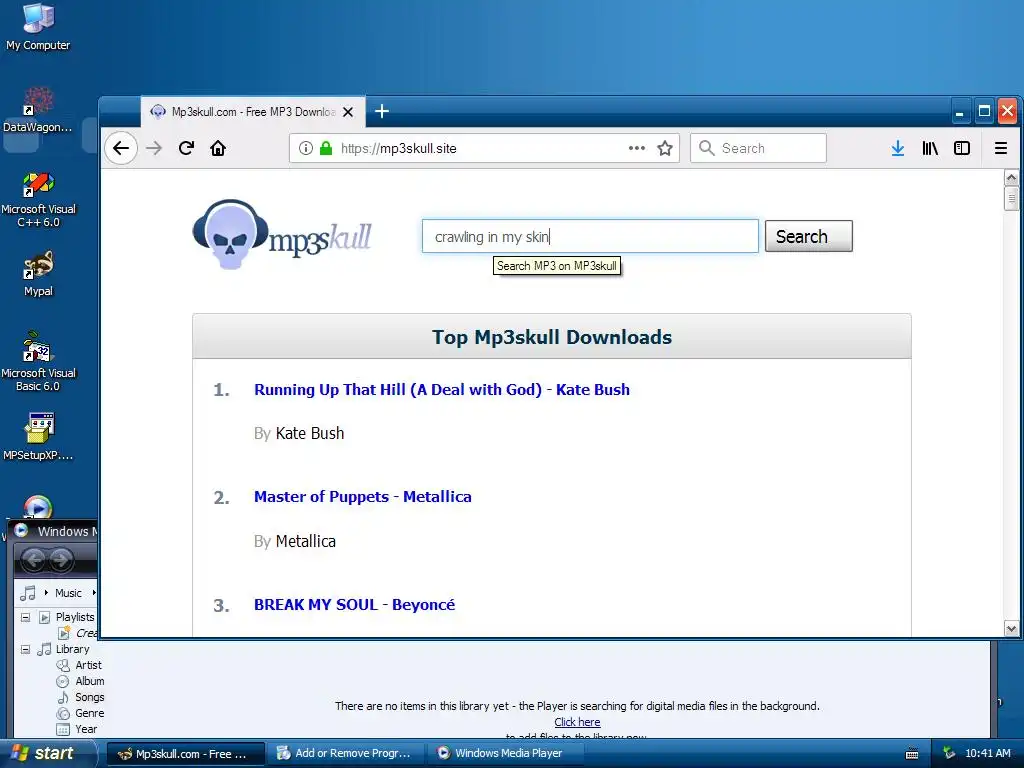Click the page scrollbar thumb
Viewport: 1024px width, 768px height.
(1011, 199)
